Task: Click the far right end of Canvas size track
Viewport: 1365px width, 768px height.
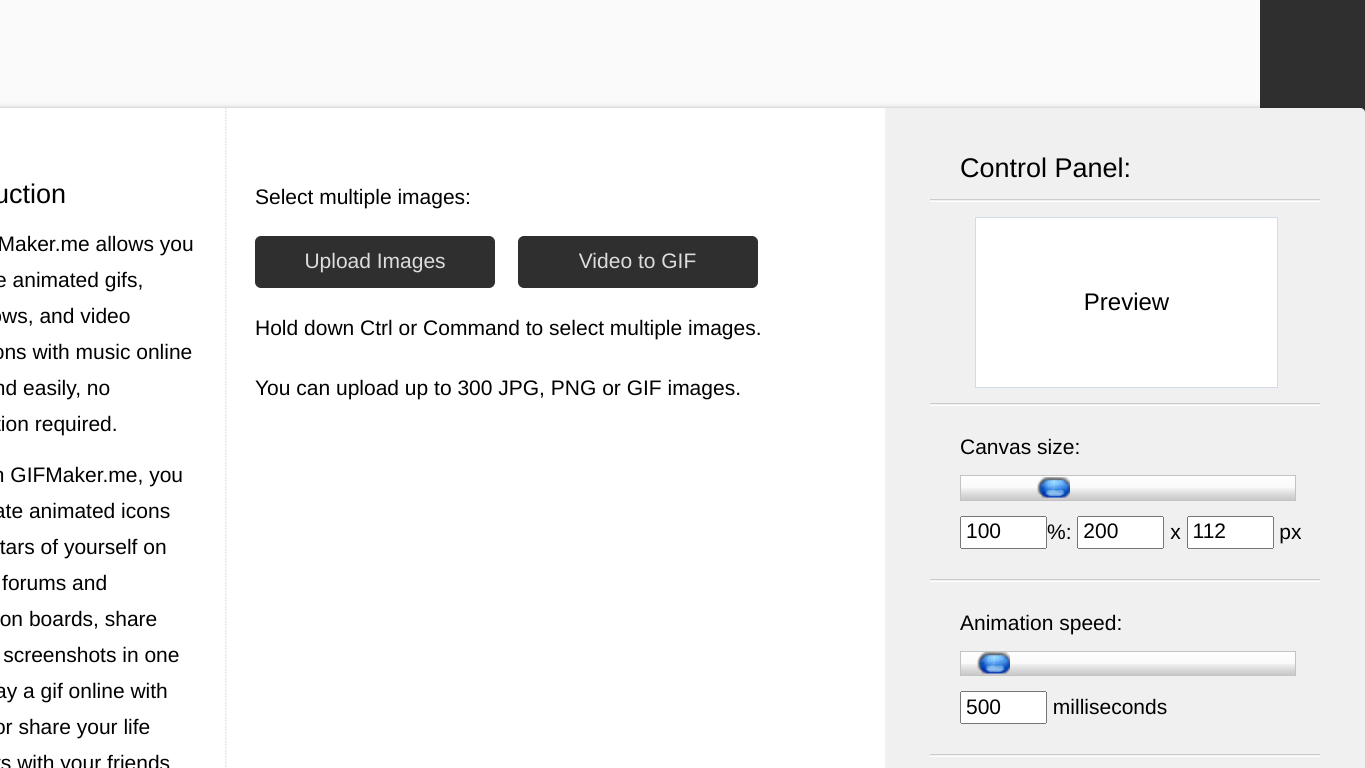Action: (1288, 488)
